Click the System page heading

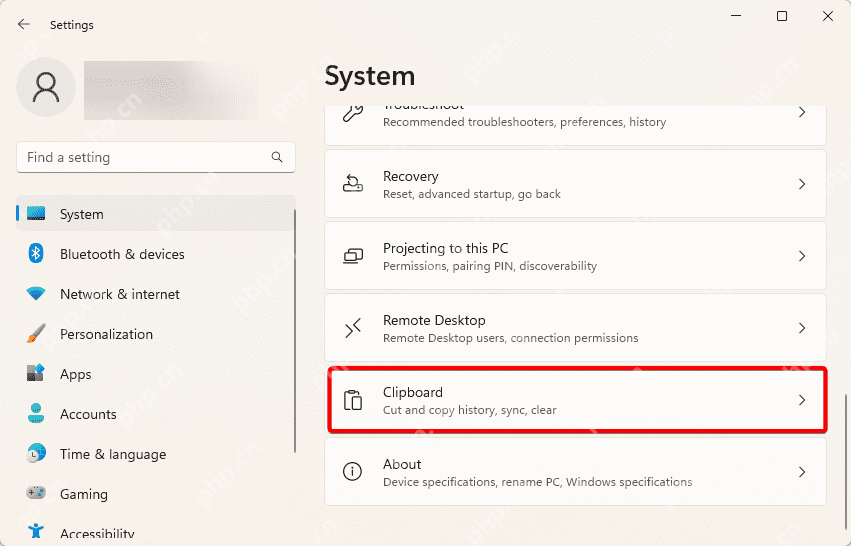click(x=370, y=76)
